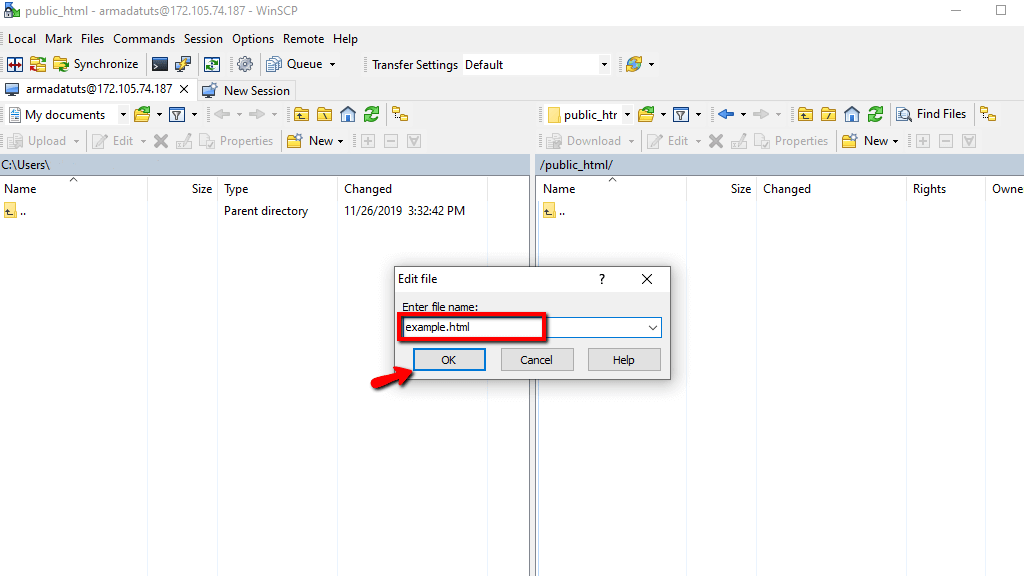This screenshot has height=576, width=1024.
Task: Refresh the remote panel
Action: click(876, 115)
